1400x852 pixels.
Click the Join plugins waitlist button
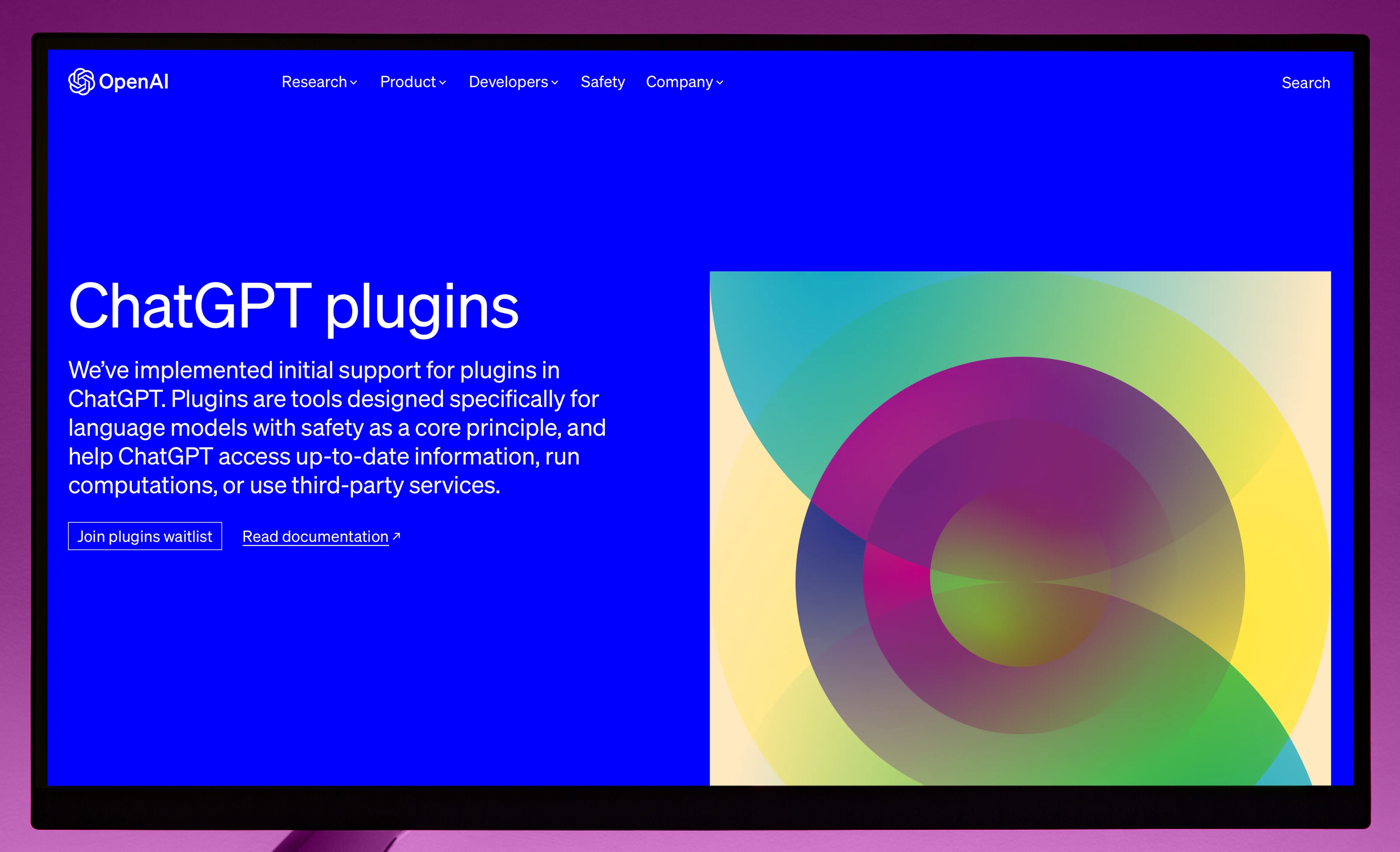coord(145,536)
